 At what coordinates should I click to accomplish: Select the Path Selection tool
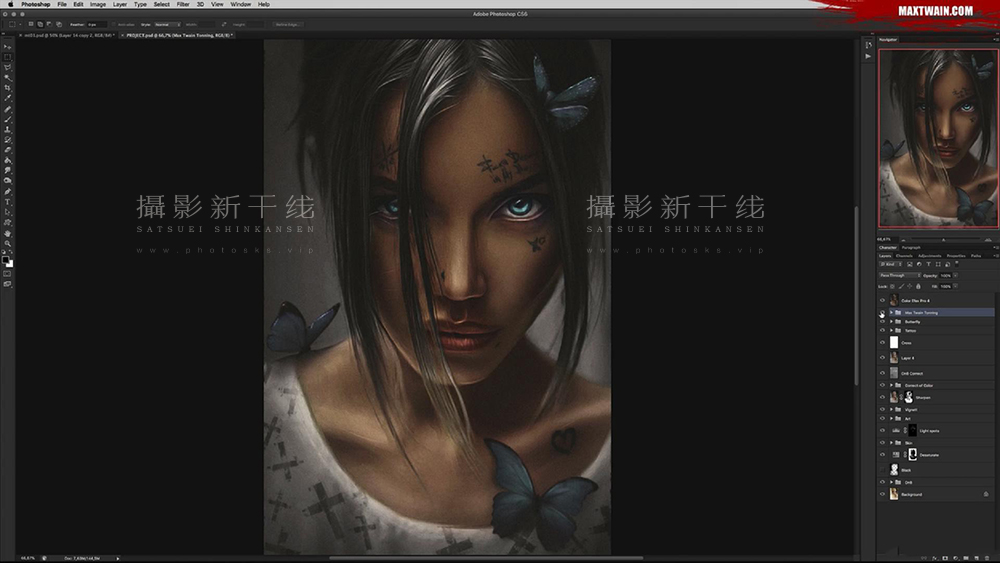8,212
